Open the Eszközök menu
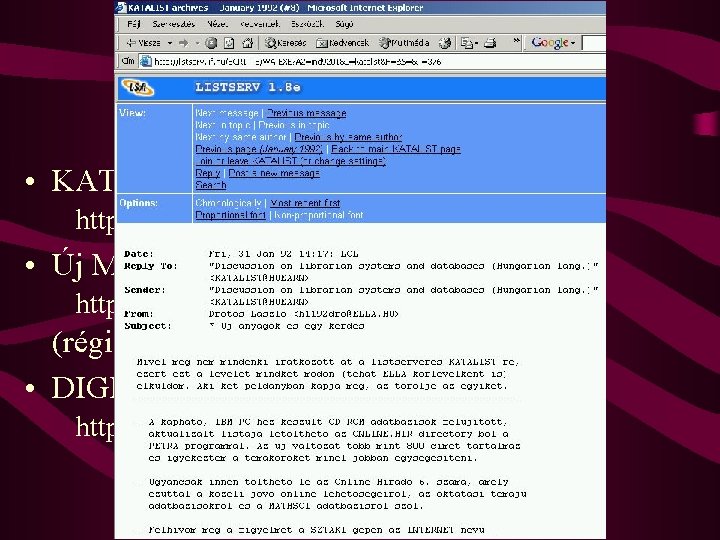Viewport: 720px width, 540px height. pyautogui.click(x=307, y=24)
